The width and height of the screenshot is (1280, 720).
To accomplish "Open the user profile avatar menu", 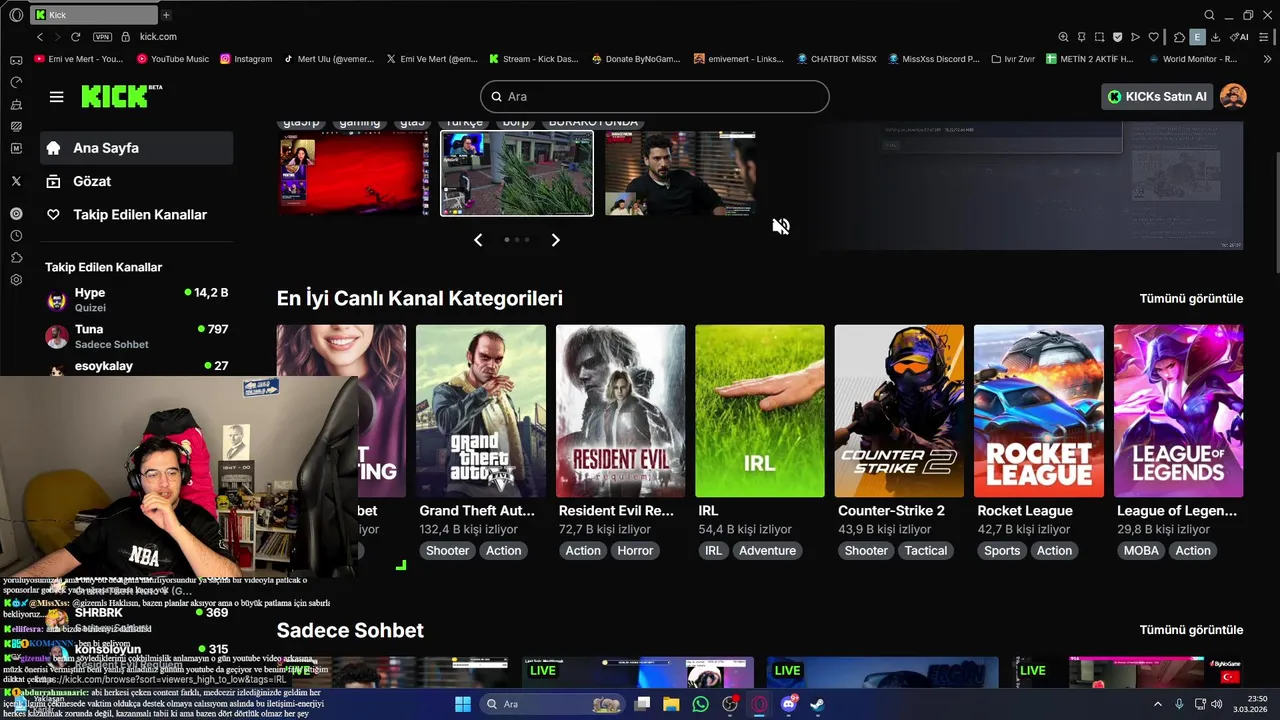I will tap(1233, 97).
